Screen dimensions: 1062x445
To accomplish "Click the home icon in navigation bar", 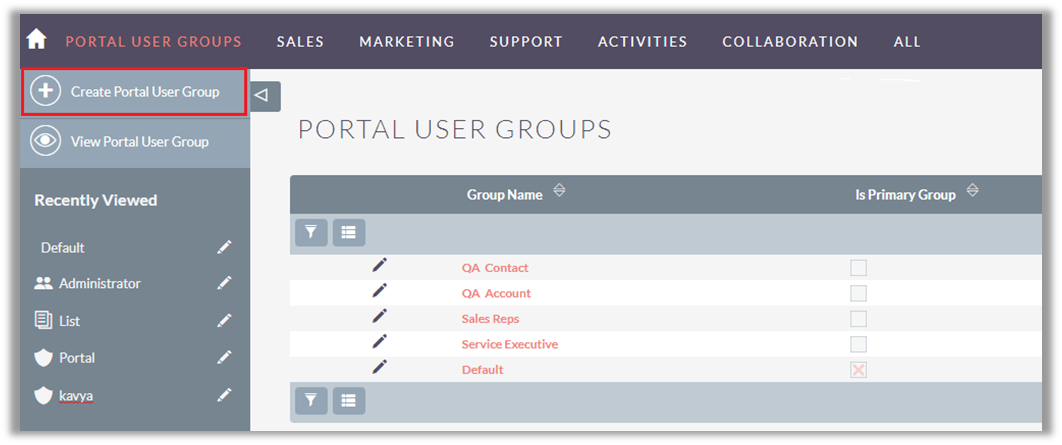I will click(37, 40).
